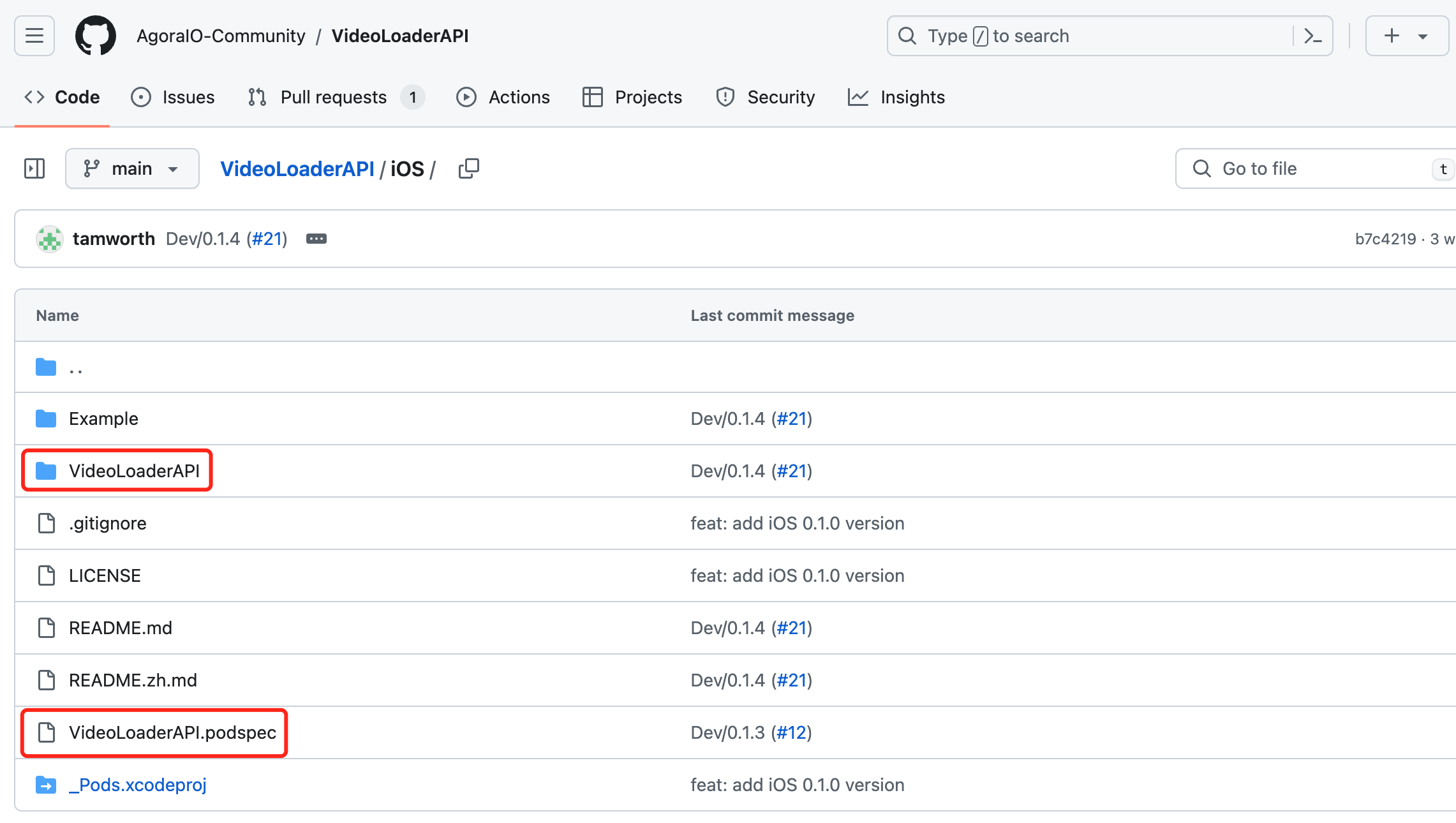Expand the create new plus dropdown
The width and height of the screenshot is (1456, 823).
tap(1406, 36)
